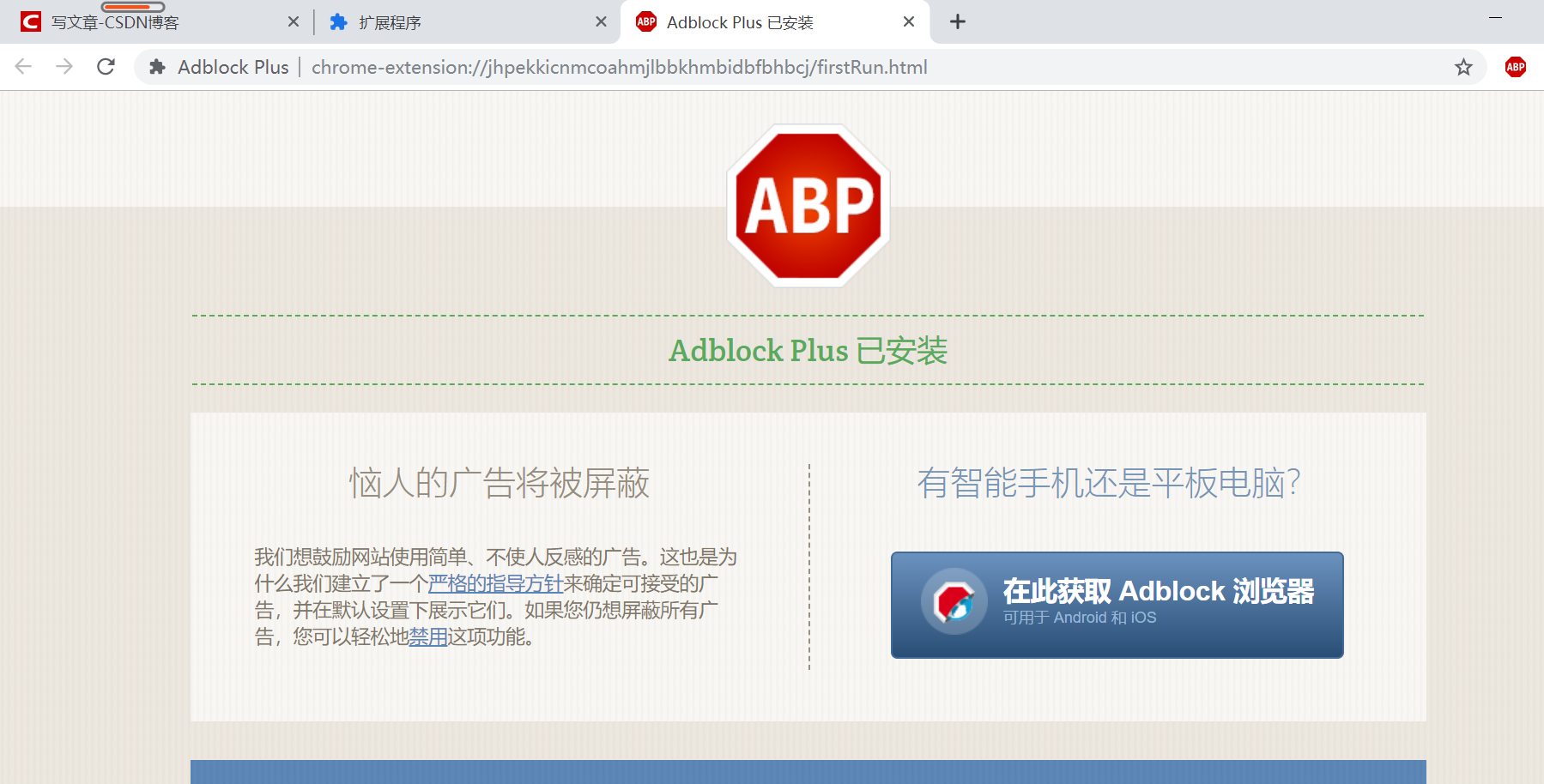Click the ABP extension icon near address bar
This screenshot has width=1544, height=784.
point(1516,67)
